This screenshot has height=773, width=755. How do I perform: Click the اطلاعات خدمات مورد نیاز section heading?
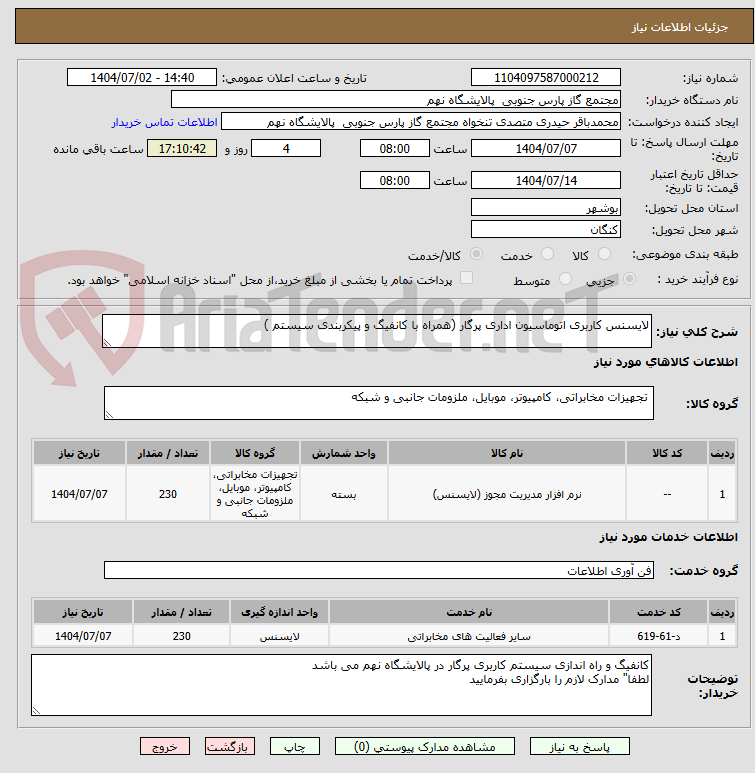[x=669, y=536]
